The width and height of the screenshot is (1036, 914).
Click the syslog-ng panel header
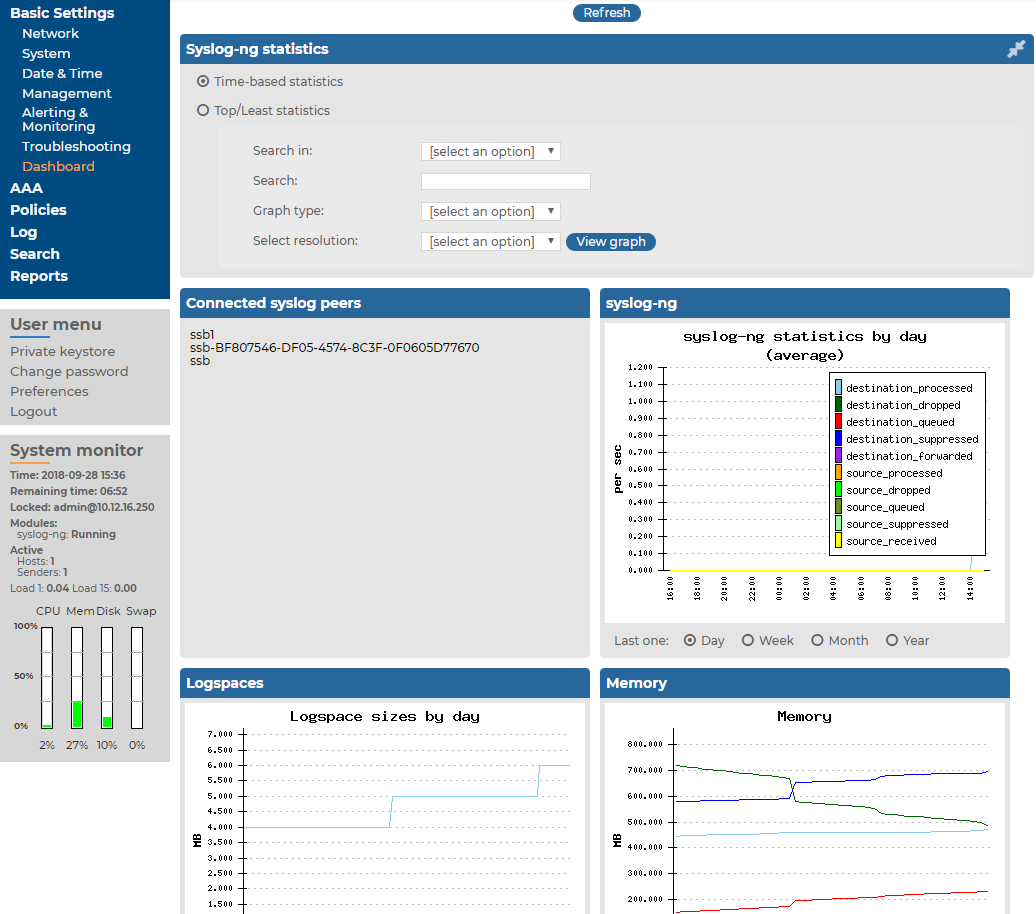(805, 303)
